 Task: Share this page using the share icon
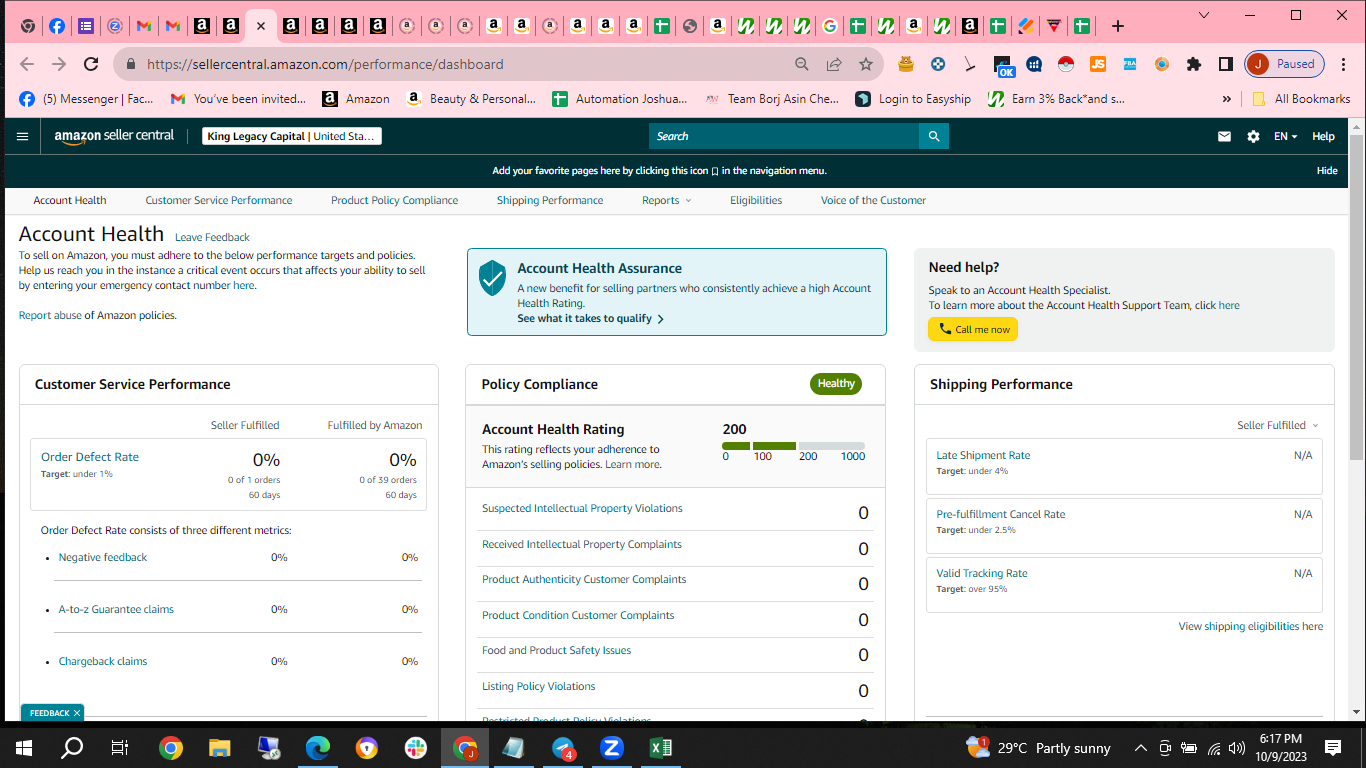(834, 64)
